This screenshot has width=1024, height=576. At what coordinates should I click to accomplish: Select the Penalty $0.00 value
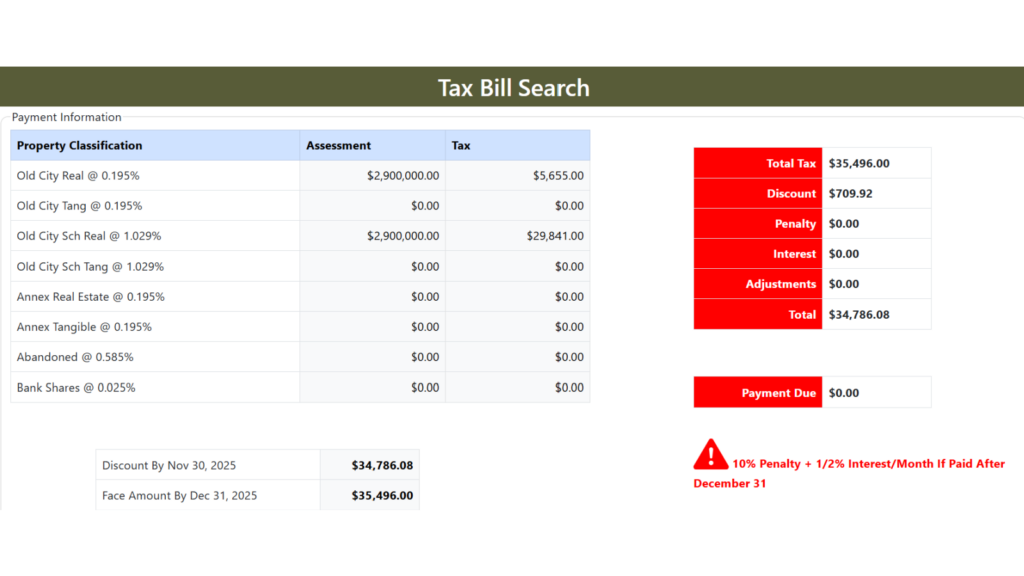click(844, 223)
